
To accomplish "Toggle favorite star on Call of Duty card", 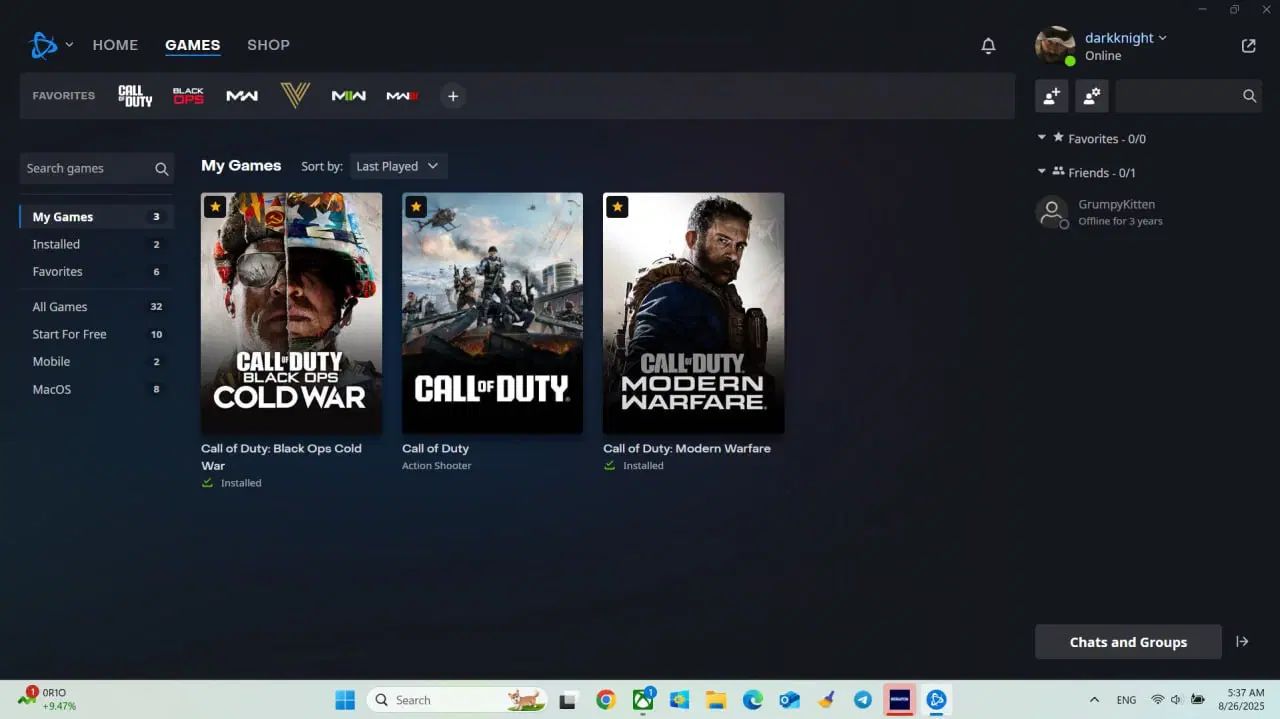I will click(416, 207).
